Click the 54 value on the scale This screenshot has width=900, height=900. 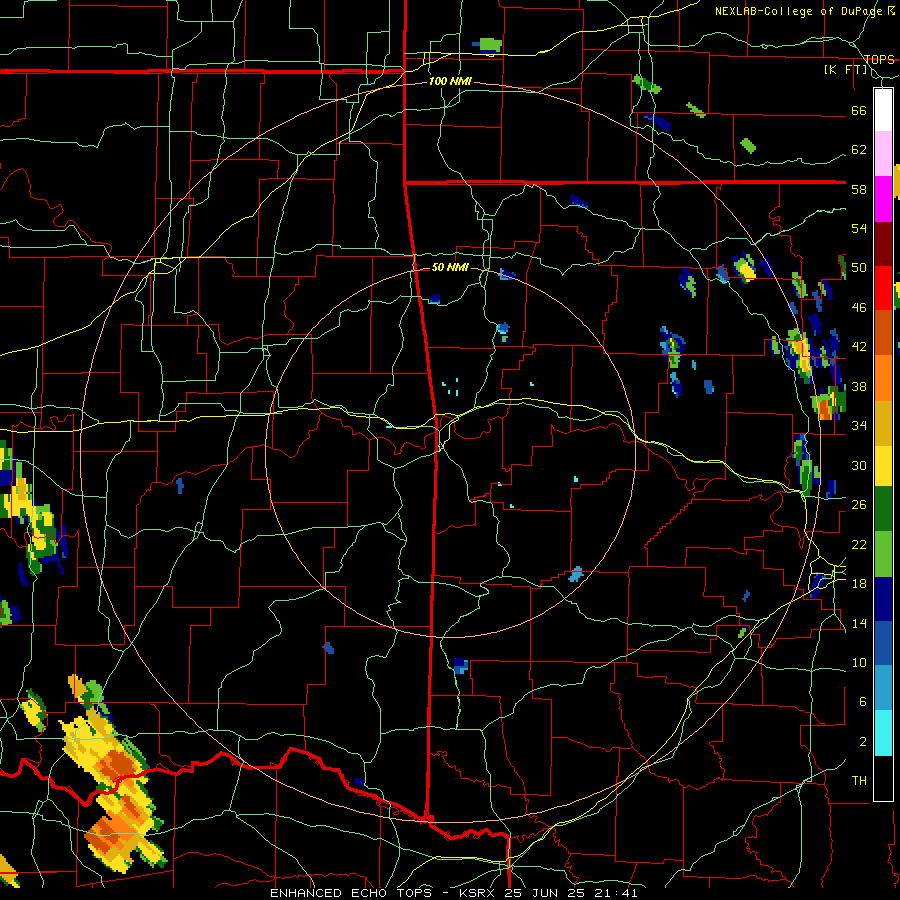point(859,228)
